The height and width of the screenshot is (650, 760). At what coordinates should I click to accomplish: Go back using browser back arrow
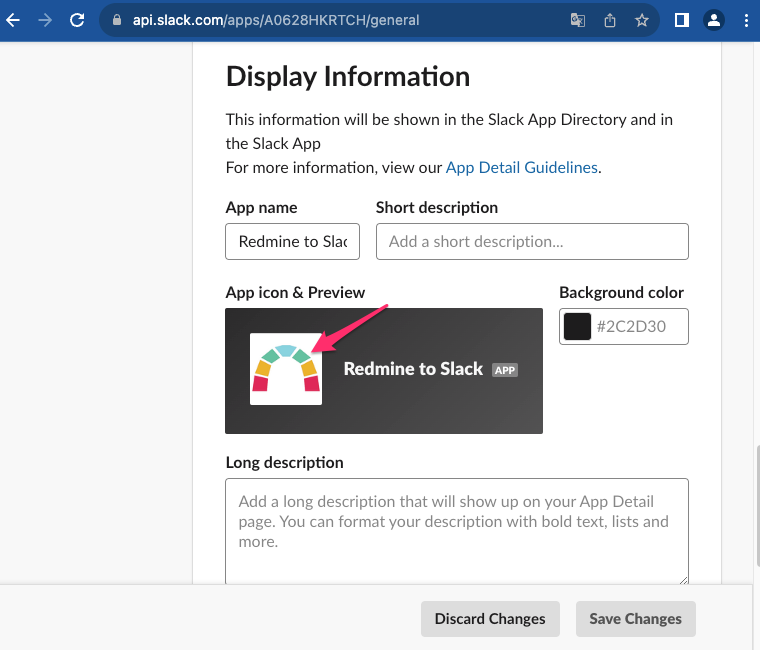(x=13, y=20)
